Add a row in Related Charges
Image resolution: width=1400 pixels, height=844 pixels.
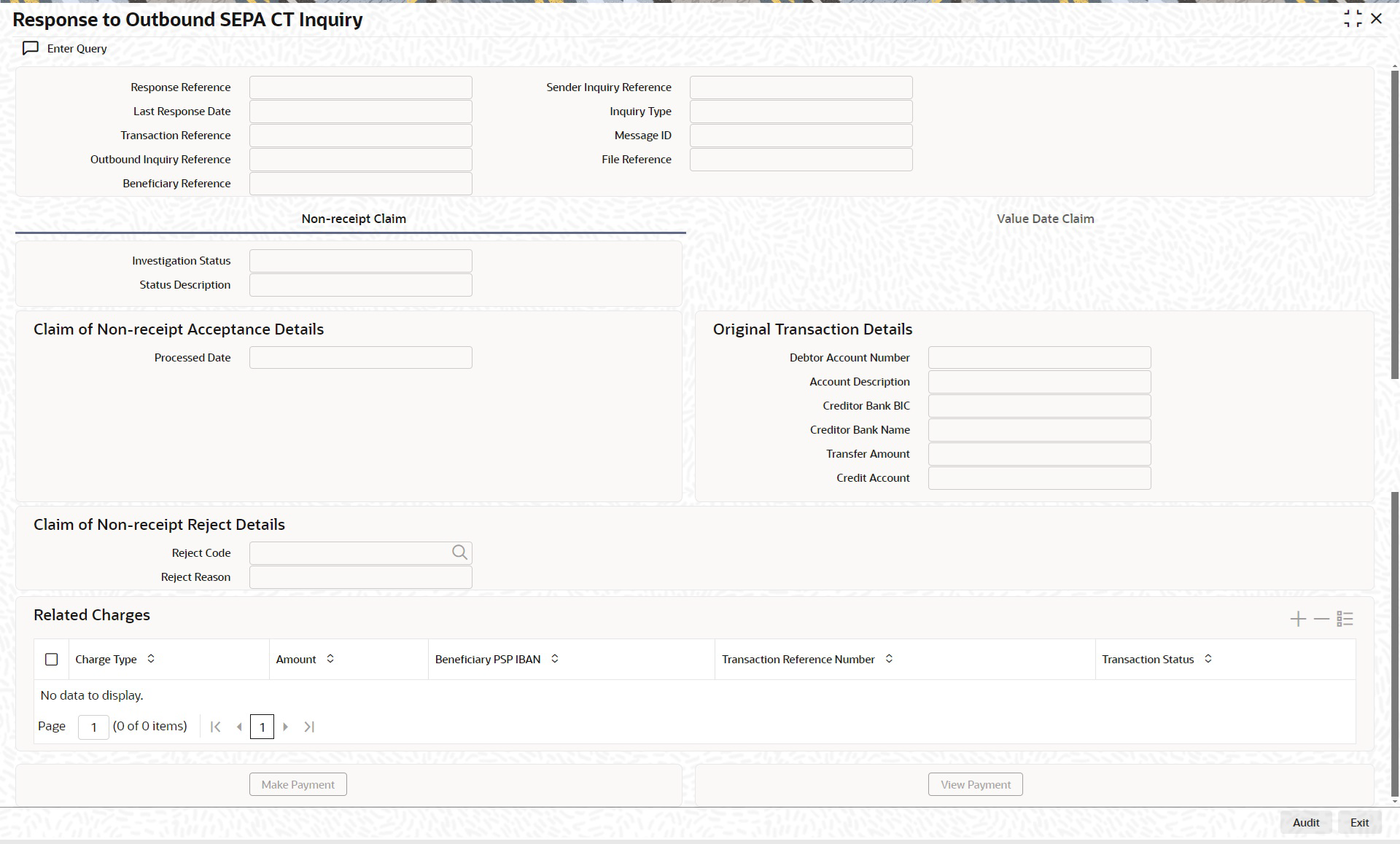click(x=1298, y=619)
